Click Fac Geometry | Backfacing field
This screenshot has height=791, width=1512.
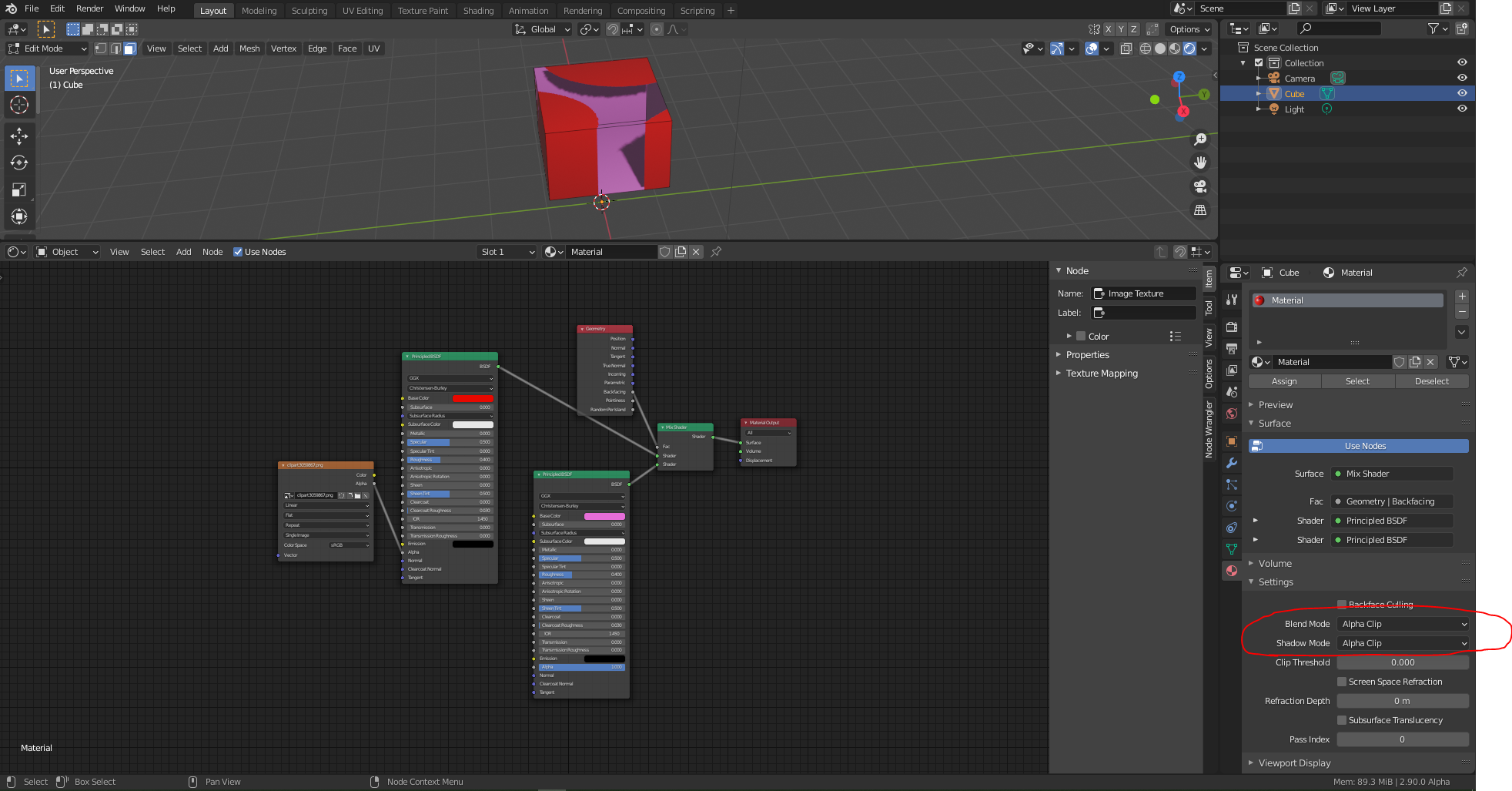point(1393,501)
